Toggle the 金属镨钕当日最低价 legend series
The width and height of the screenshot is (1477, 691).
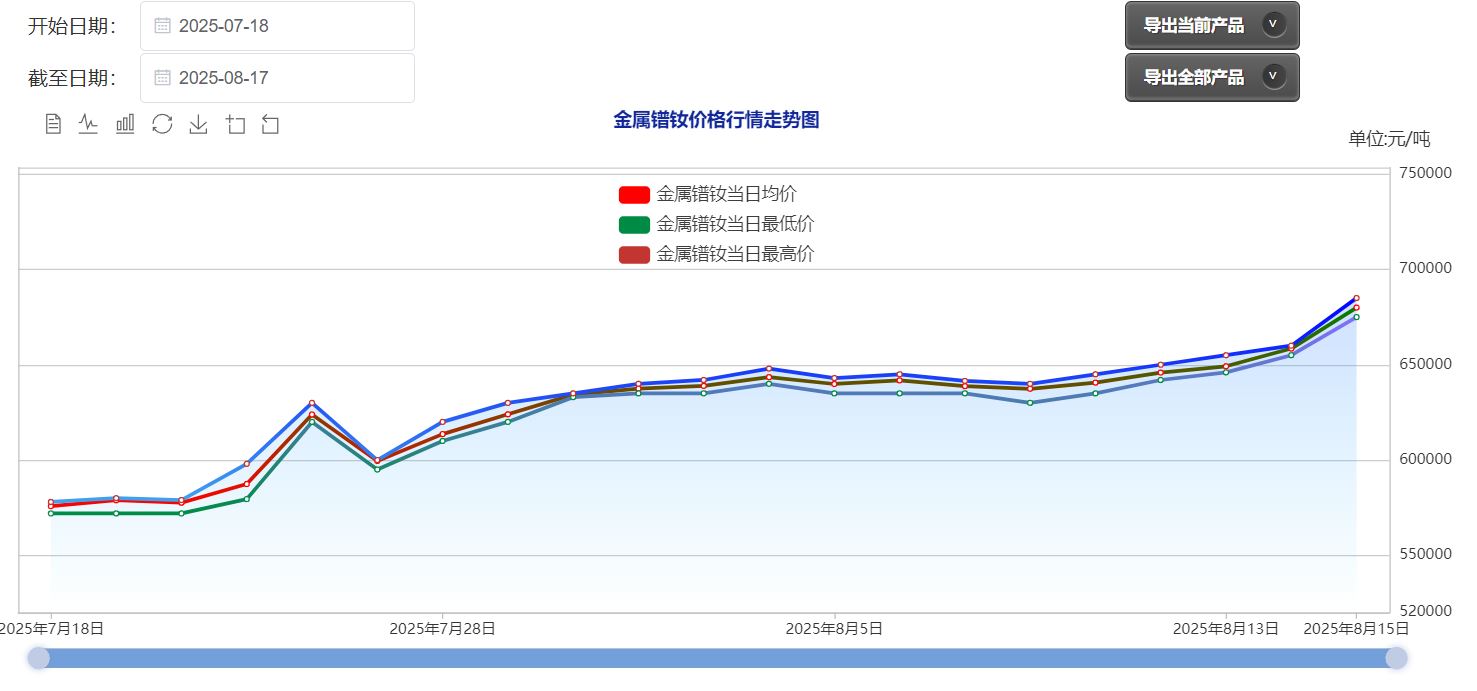coord(717,224)
